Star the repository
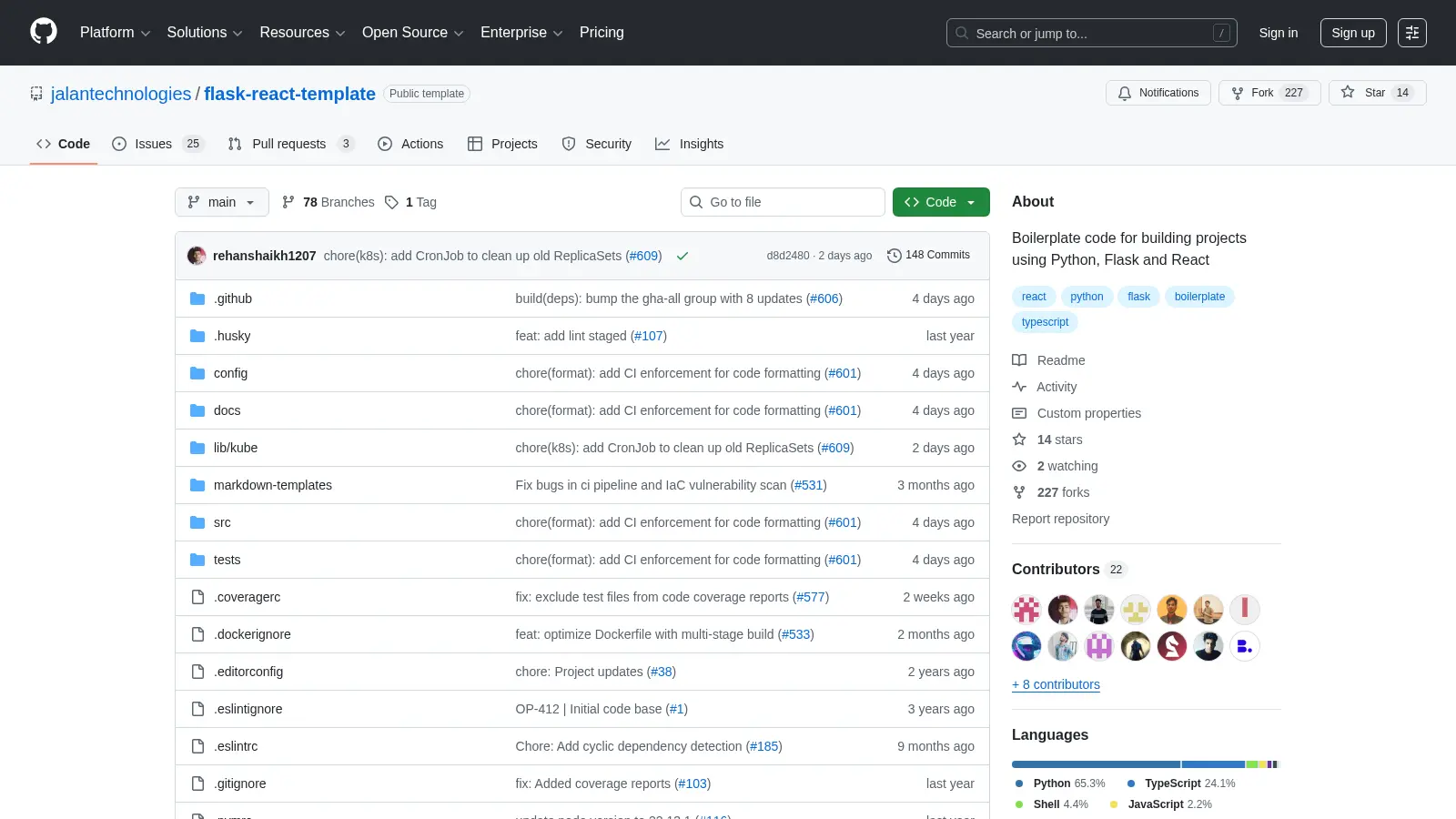 pyautogui.click(x=1377, y=93)
